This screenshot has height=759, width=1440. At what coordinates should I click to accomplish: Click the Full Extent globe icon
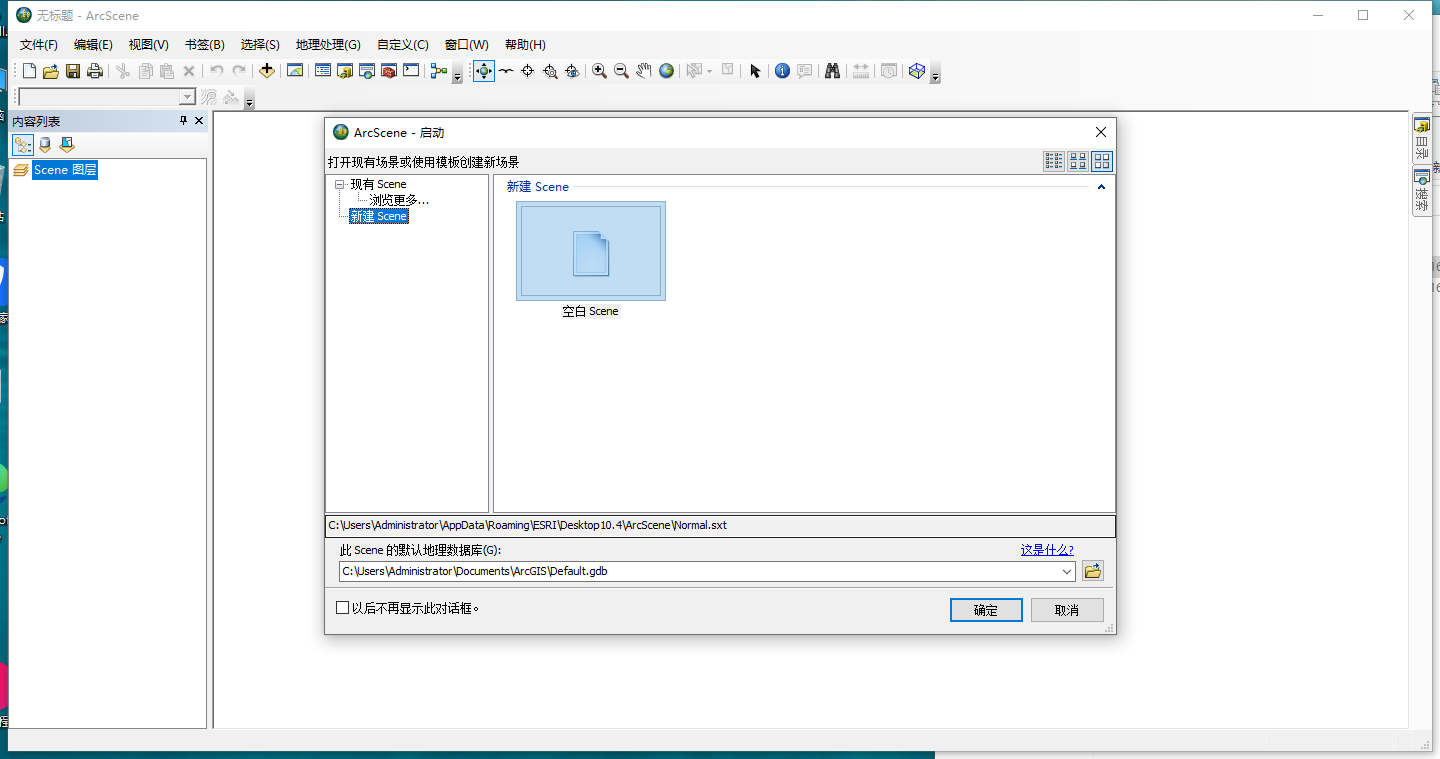[666, 71]
